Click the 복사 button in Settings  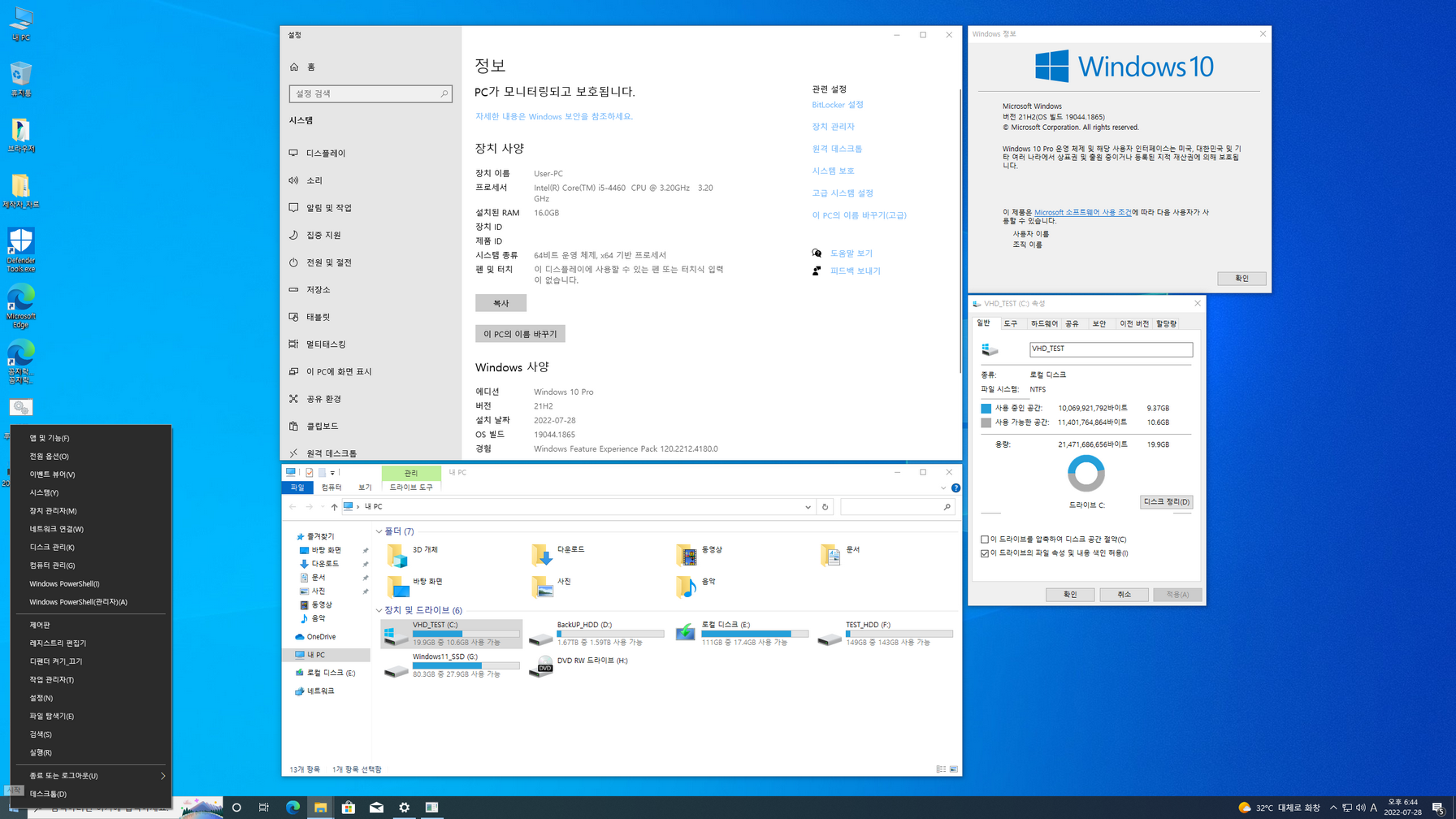pyautogui.click(x=500, y=303)
